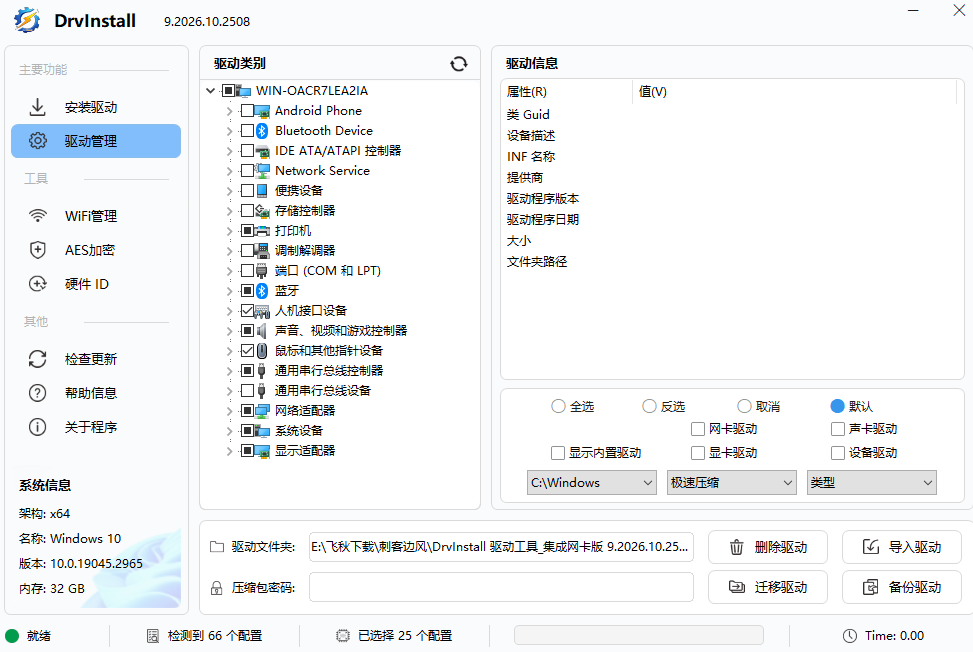Enable the 声卡驱动 checkbox
The image size is (973, 652).
[838, 429]
